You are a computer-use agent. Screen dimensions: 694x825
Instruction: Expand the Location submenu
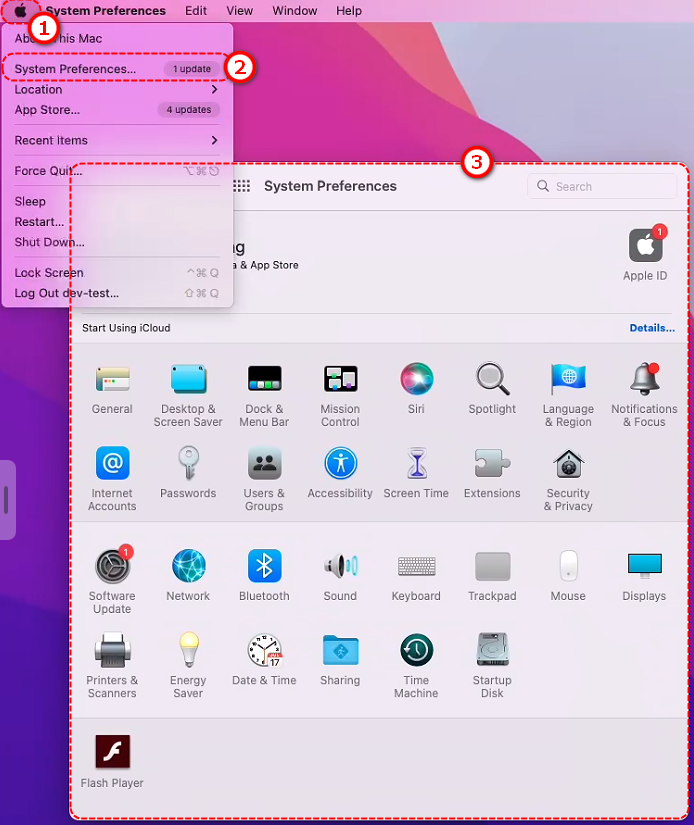[x=117, y=89]
